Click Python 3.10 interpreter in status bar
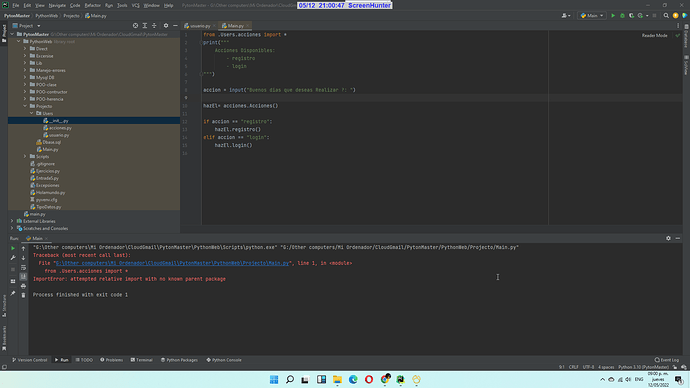This screenshot has width=690, height=388. (x=643, y=367)
